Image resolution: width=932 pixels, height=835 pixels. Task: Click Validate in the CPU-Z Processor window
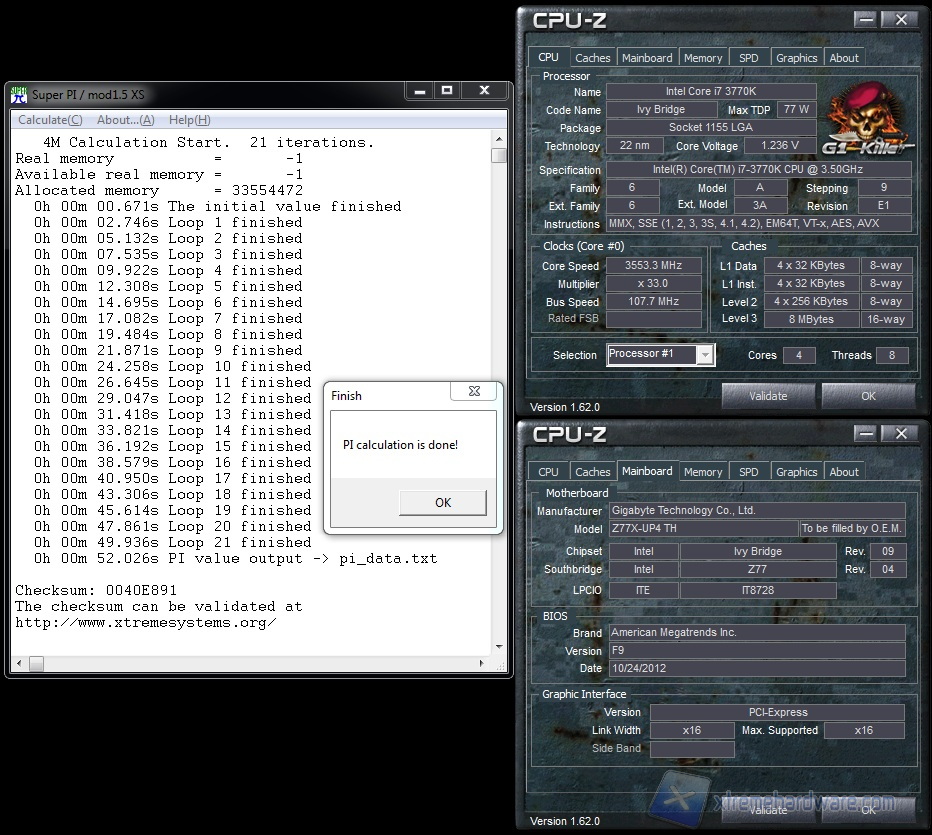768,396
